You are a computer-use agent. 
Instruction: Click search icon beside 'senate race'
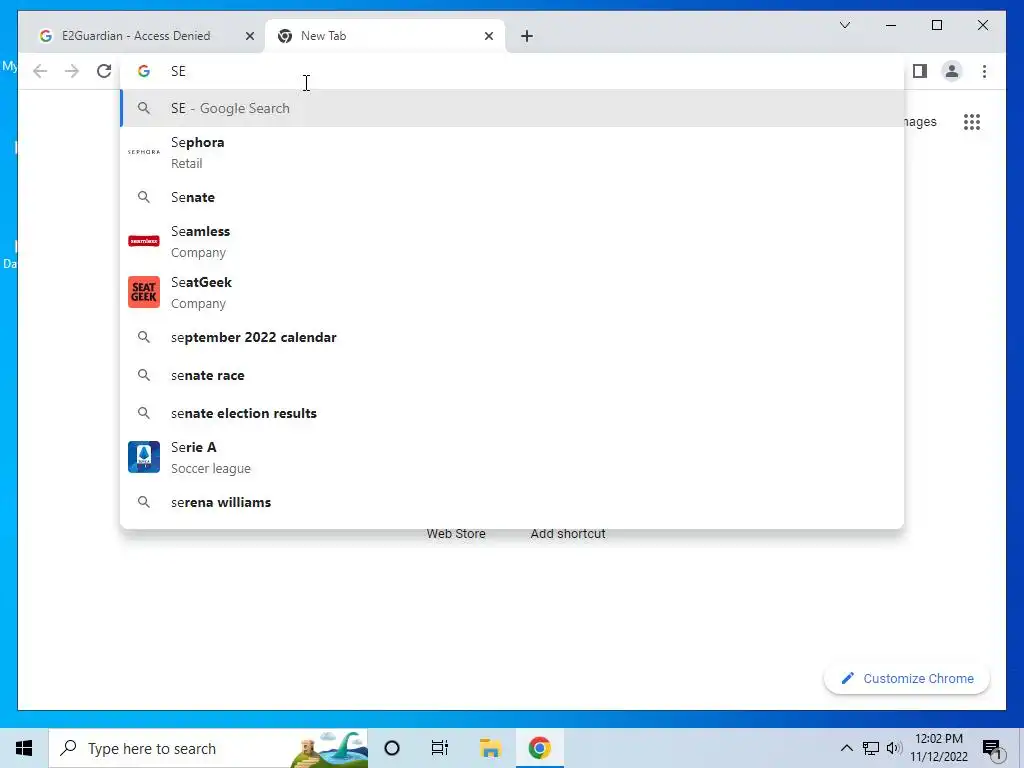click(x=144, y=376)
